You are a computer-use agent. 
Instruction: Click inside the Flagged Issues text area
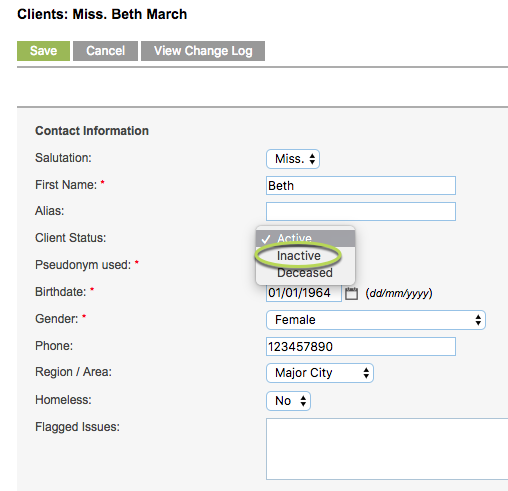point(387,449)
